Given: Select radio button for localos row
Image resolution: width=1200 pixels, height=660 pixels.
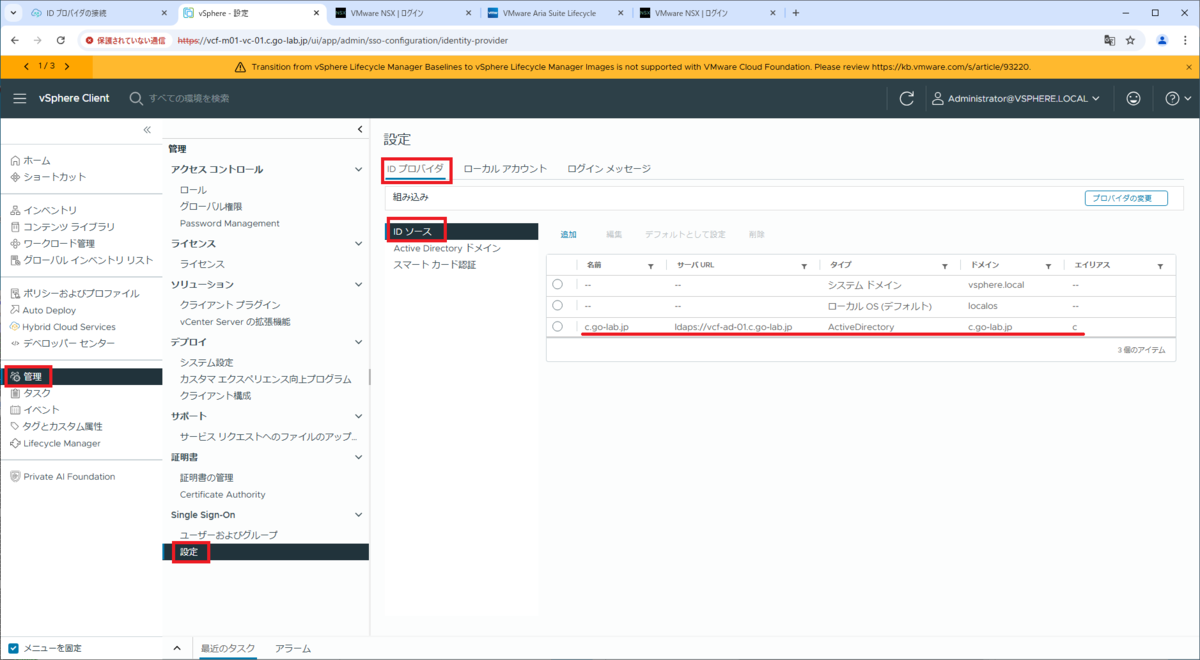Looking at the screenshot, I should 558,305.
